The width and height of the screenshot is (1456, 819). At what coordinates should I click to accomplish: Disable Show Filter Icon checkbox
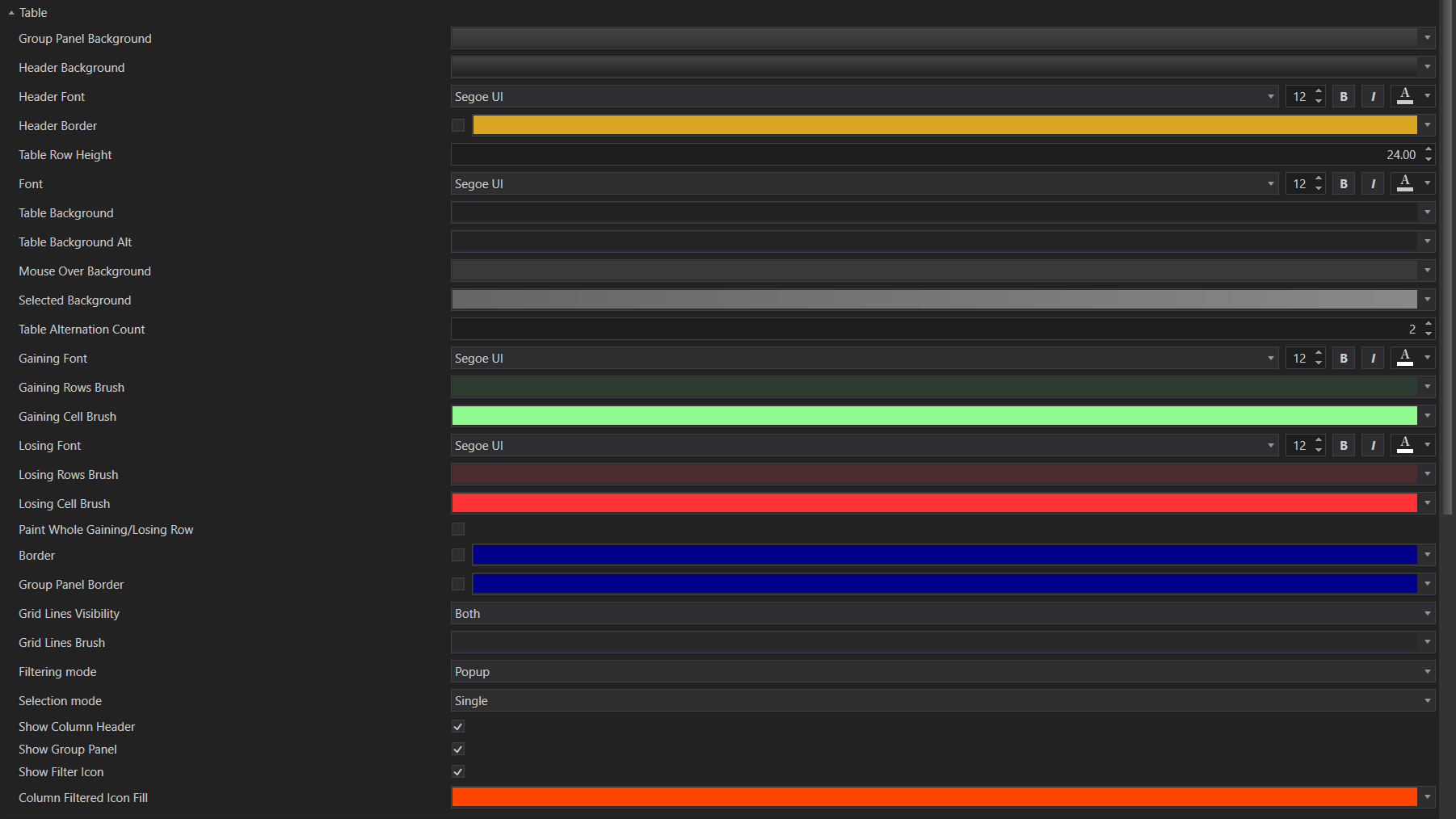coord(458,772)
